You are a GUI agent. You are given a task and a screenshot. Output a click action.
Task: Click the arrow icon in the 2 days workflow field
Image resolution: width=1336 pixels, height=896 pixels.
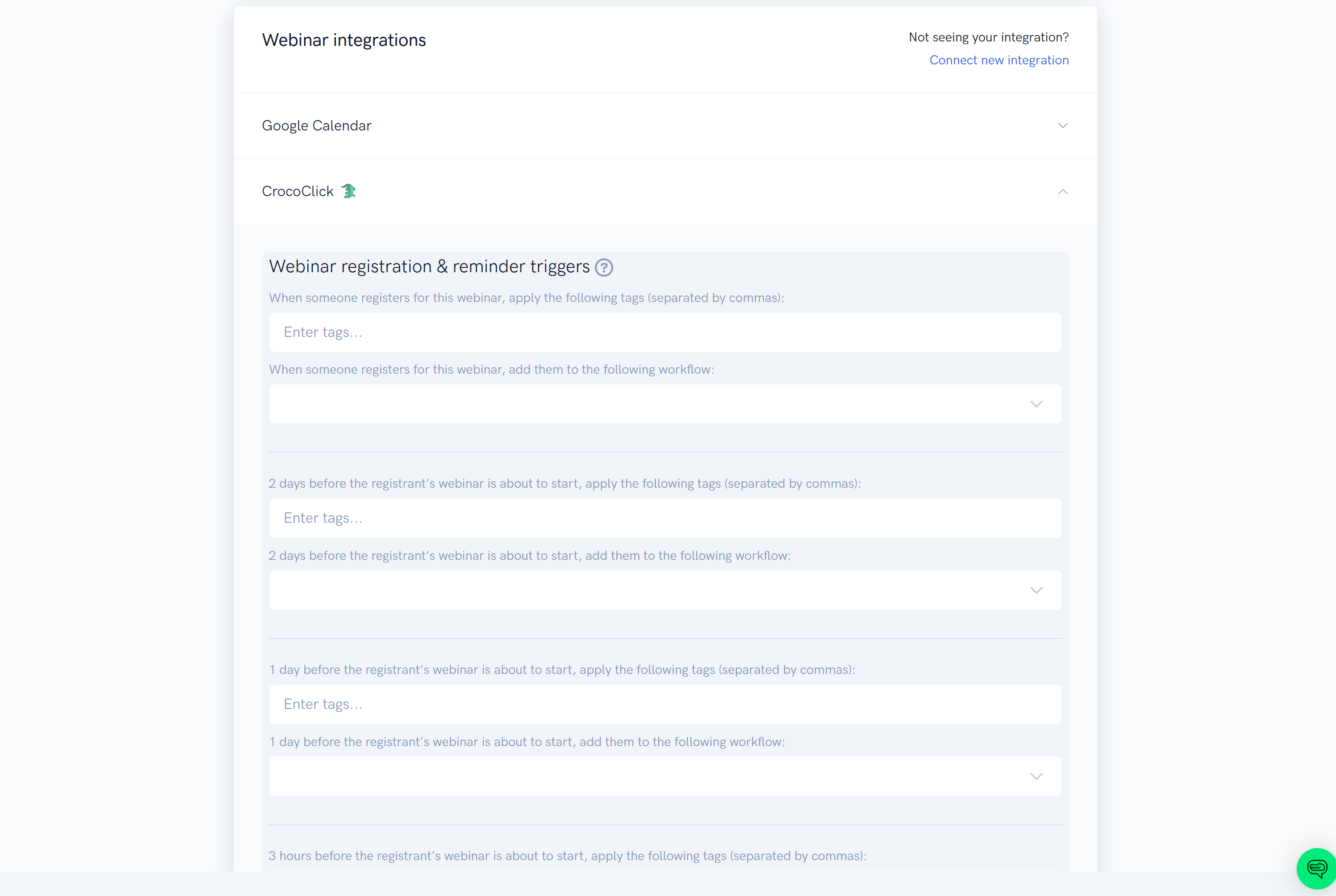pyautogui.click(x=1036, y=590)
